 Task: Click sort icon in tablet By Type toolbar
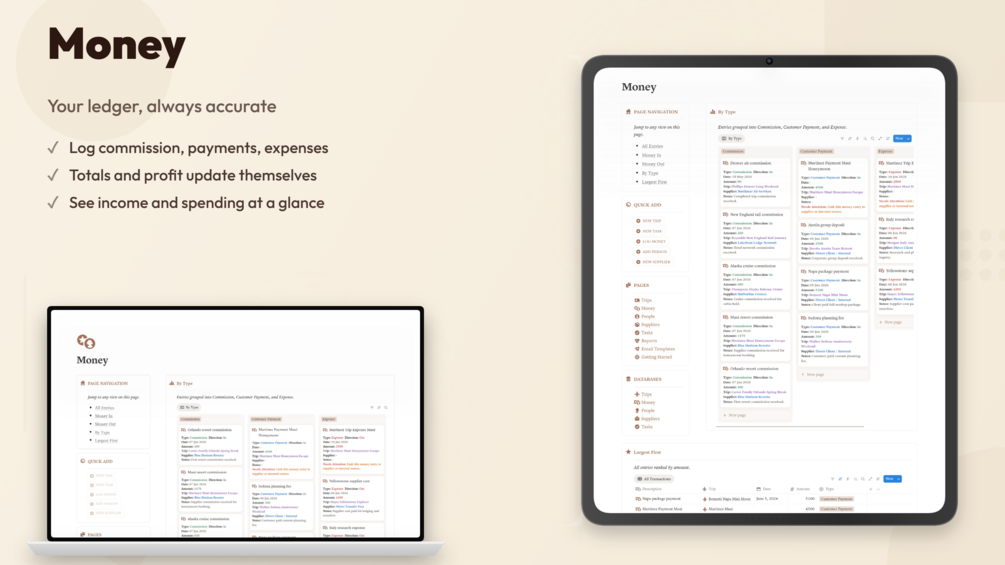click(850, 138)
